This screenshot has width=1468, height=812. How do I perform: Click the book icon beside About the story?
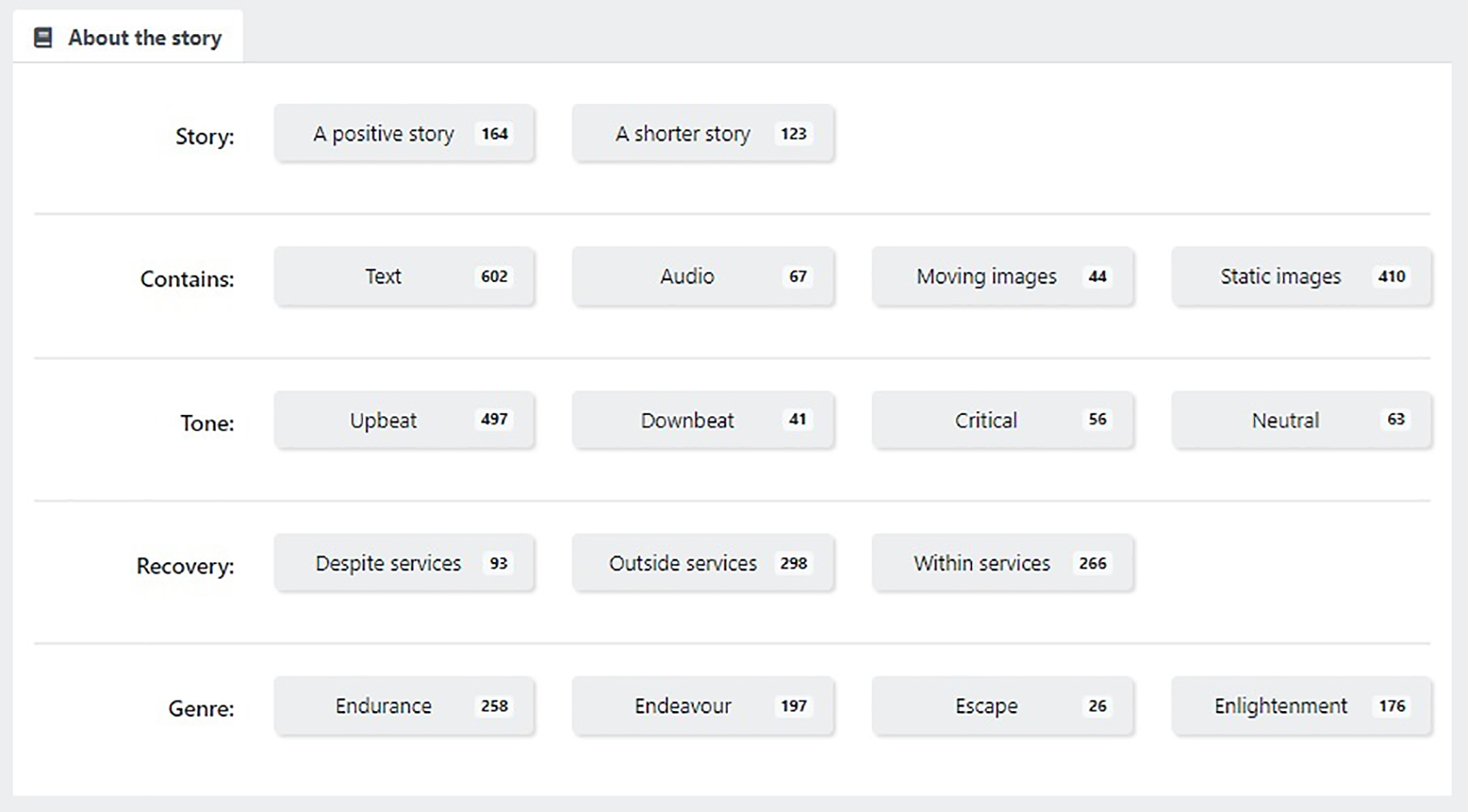tap(44, 38)
